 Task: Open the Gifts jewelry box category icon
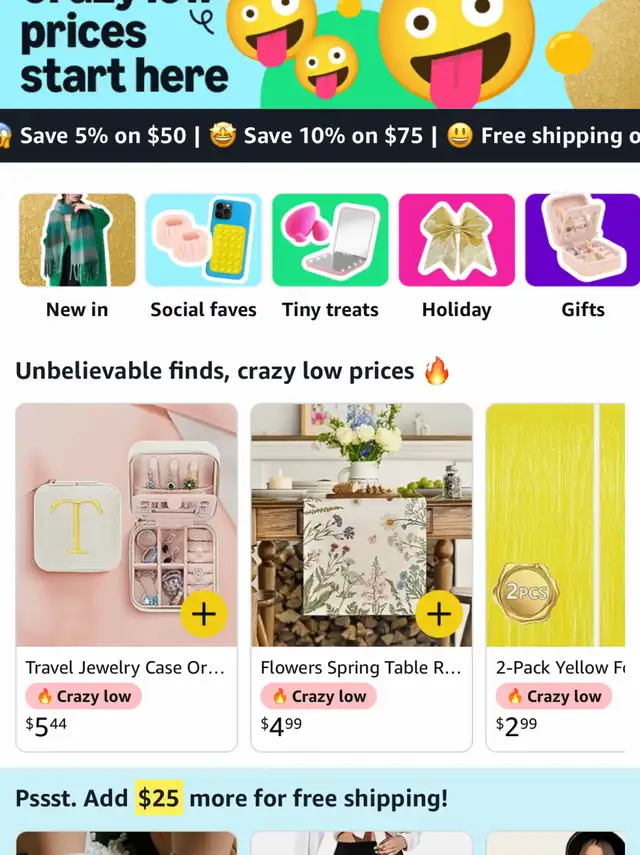(x=582, y=240)
